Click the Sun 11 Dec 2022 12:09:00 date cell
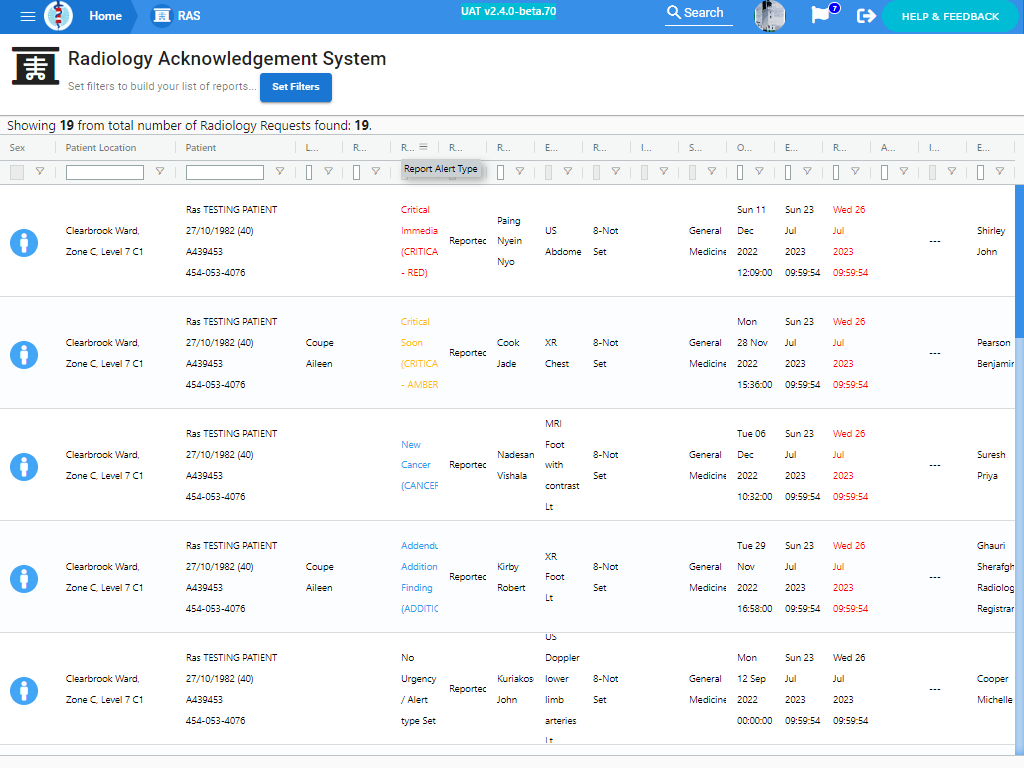 [754, 241]
